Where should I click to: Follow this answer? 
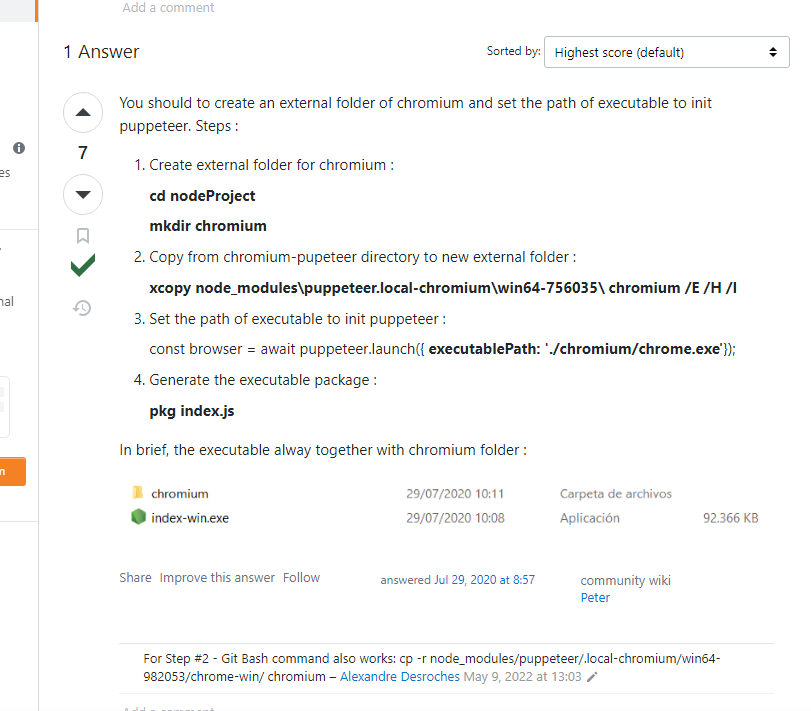click(301, 577)
